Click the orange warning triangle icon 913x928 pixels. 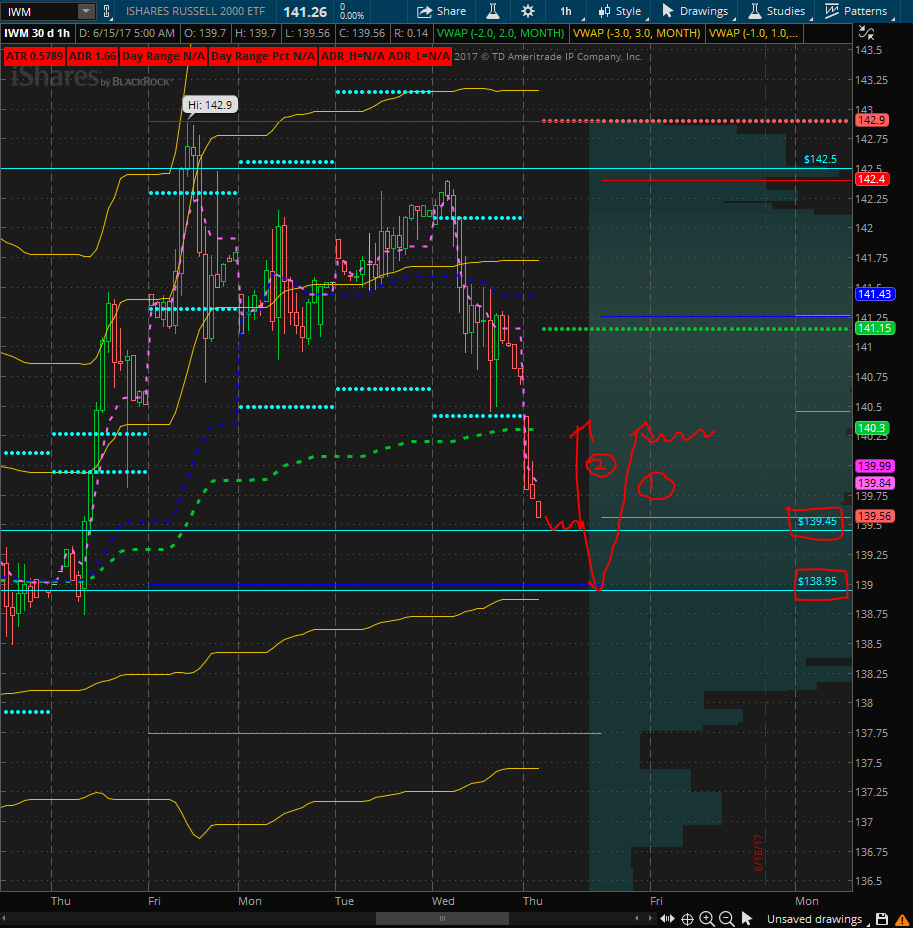click(902, 920)
